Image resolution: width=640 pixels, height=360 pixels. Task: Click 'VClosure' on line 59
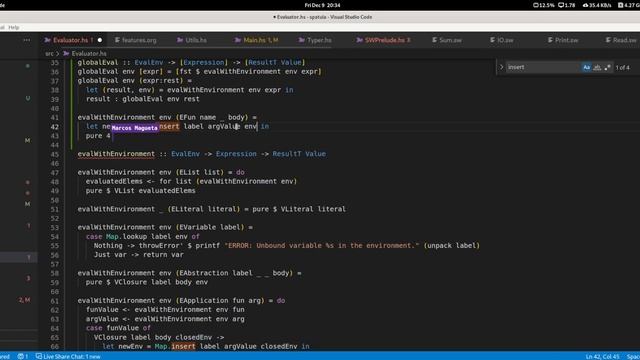(x=131, y=282)
